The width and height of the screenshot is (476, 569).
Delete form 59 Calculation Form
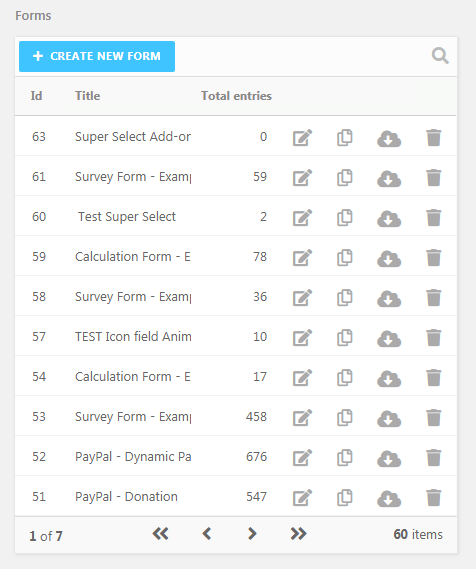pos(434,258)
